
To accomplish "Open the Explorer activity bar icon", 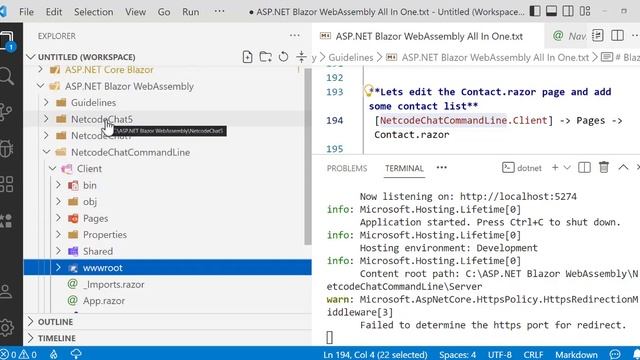I will pos(7,42).
